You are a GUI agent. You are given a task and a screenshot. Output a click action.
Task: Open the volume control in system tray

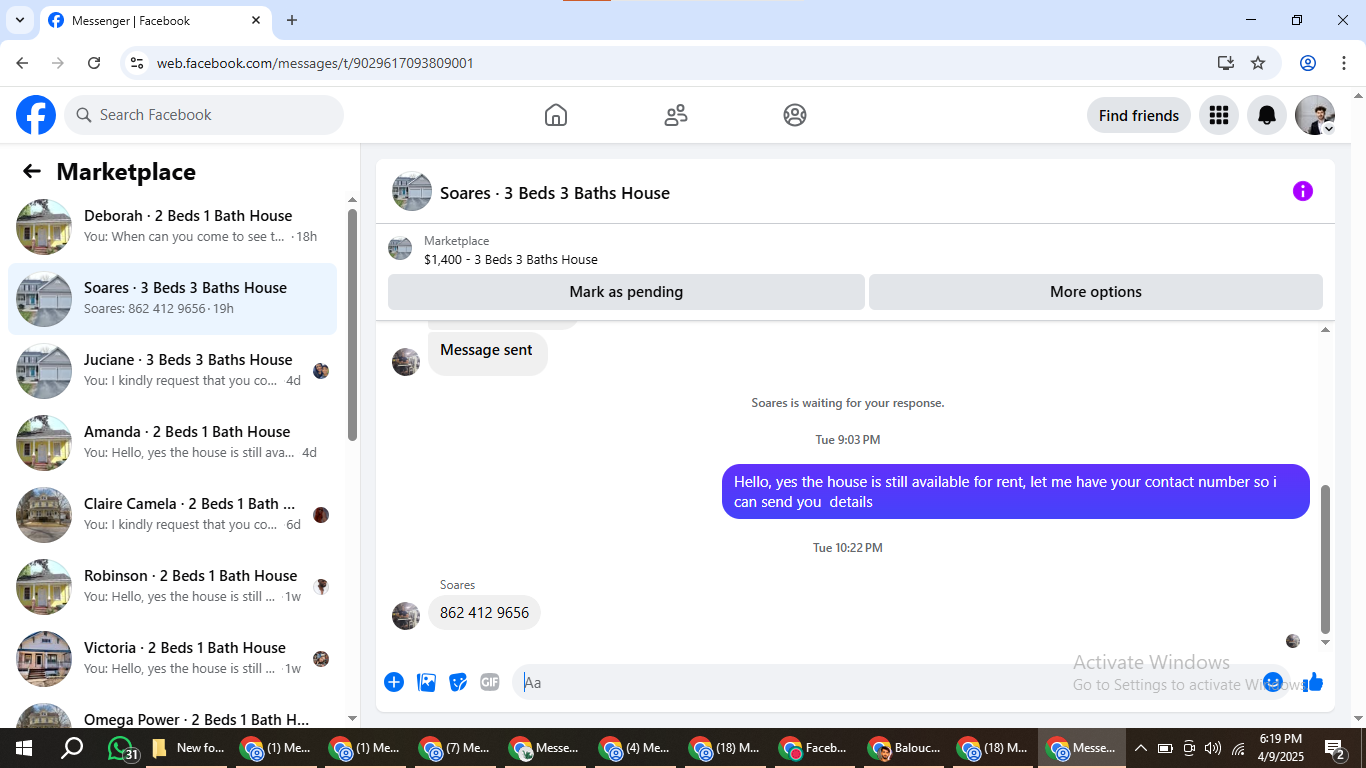click(1213, 748)
